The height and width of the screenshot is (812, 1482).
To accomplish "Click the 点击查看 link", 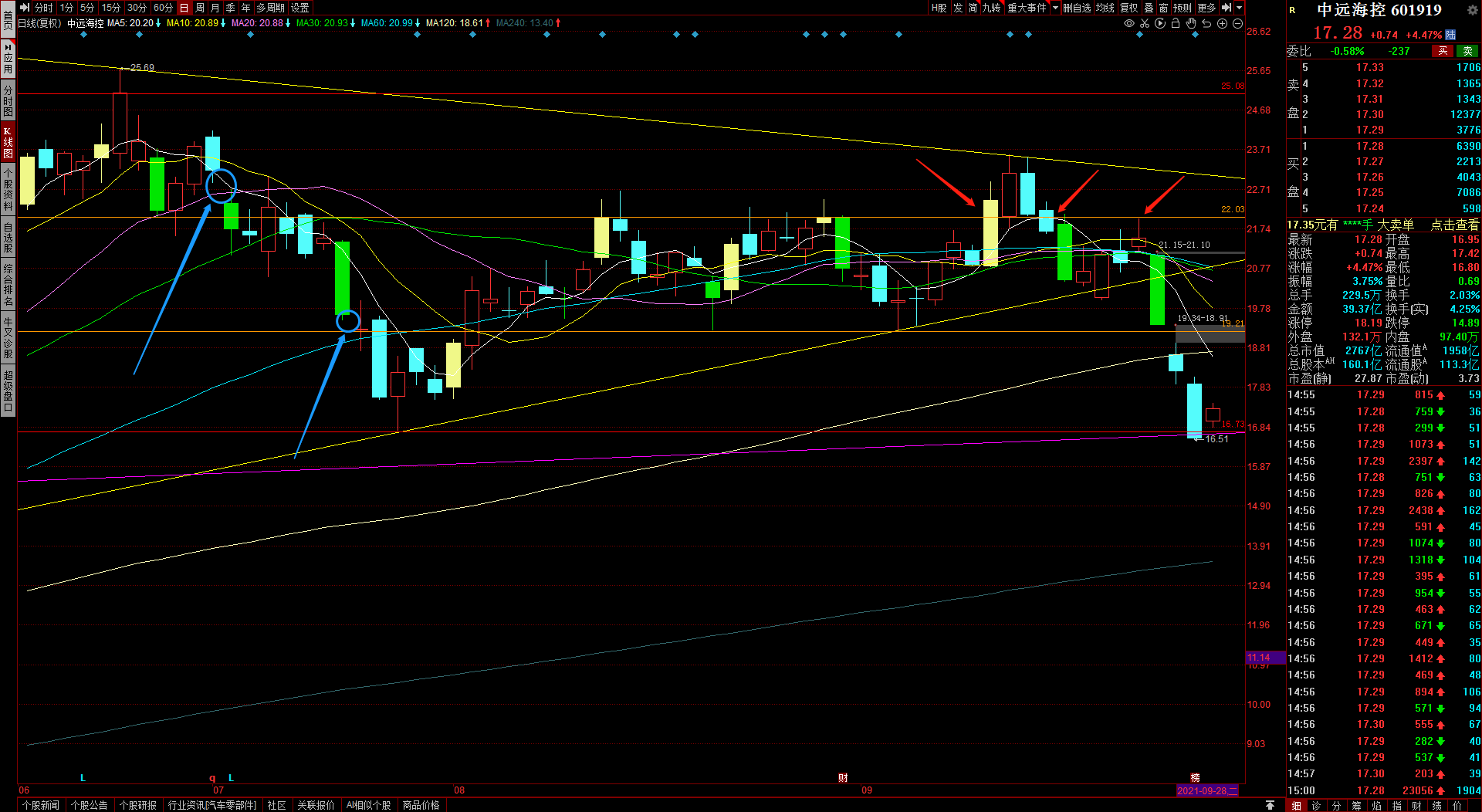I will 1455,225.
